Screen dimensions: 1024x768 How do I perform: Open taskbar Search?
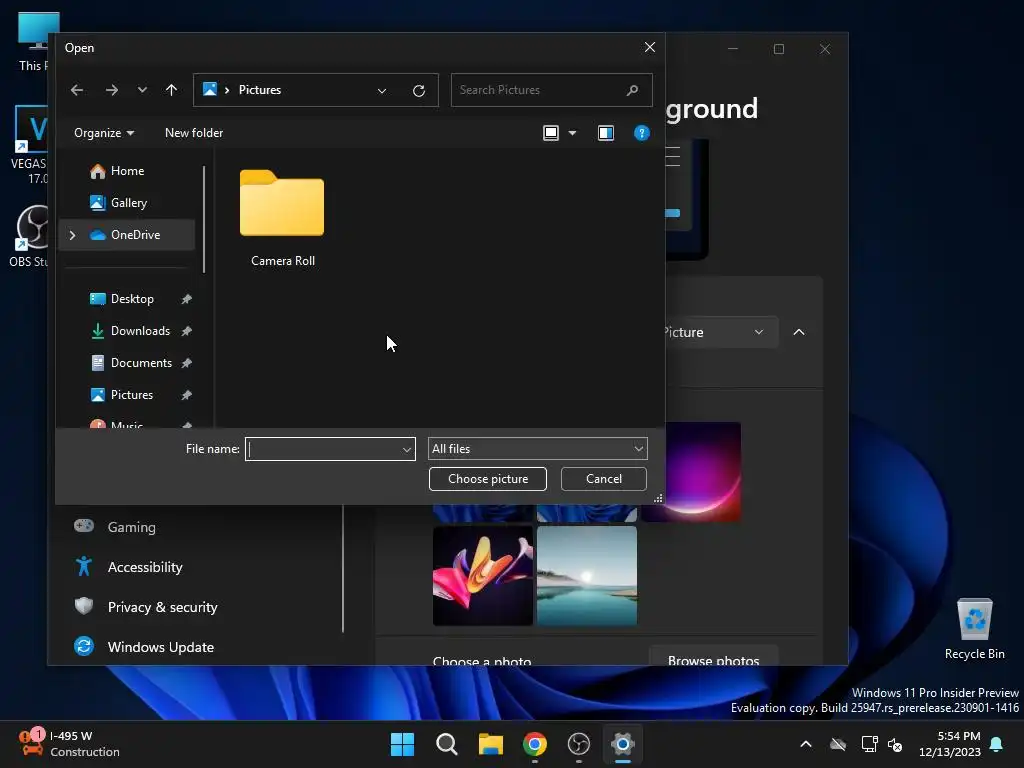[447, 744]
